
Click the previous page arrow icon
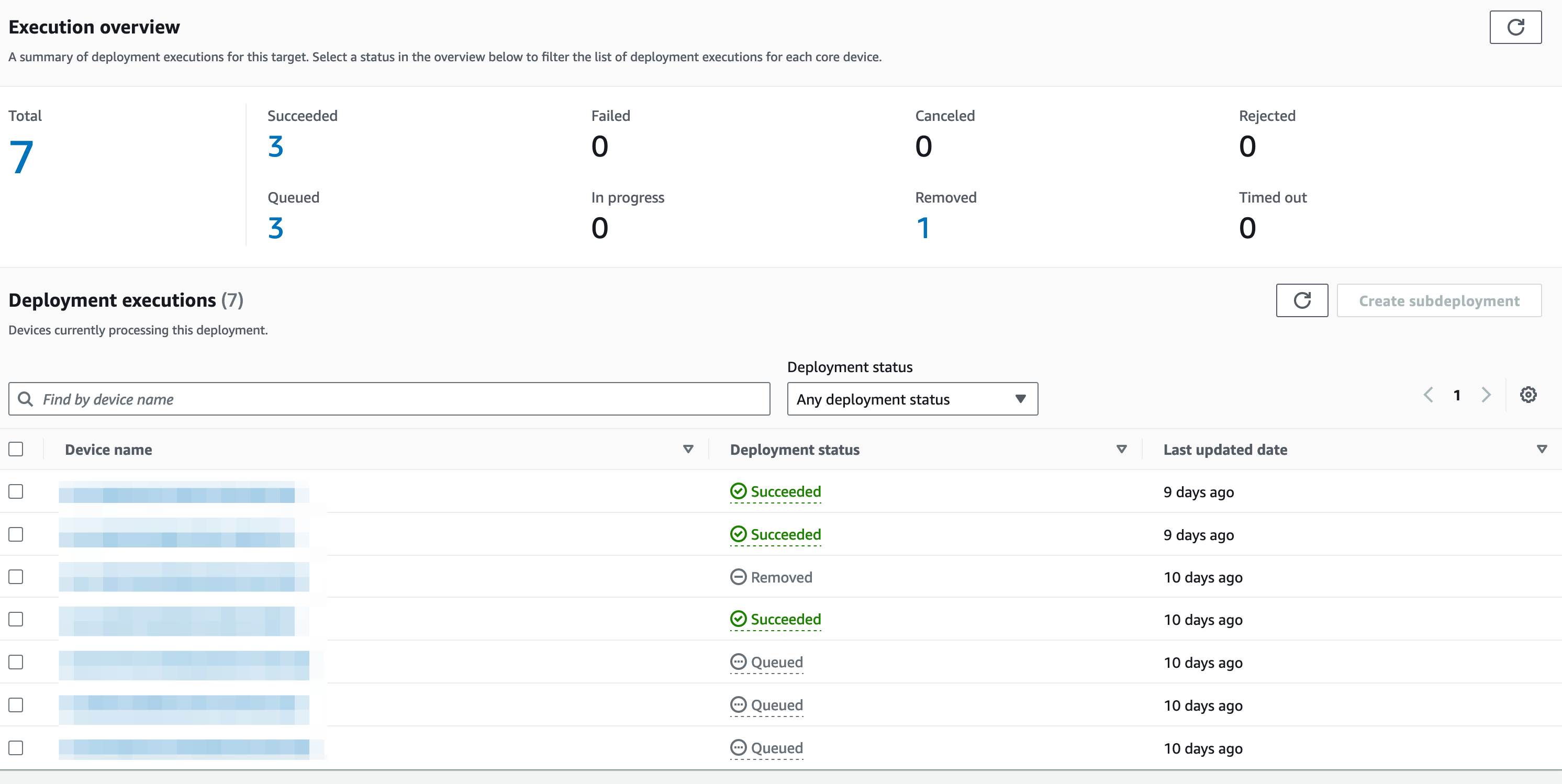(x=1430, y=394)
